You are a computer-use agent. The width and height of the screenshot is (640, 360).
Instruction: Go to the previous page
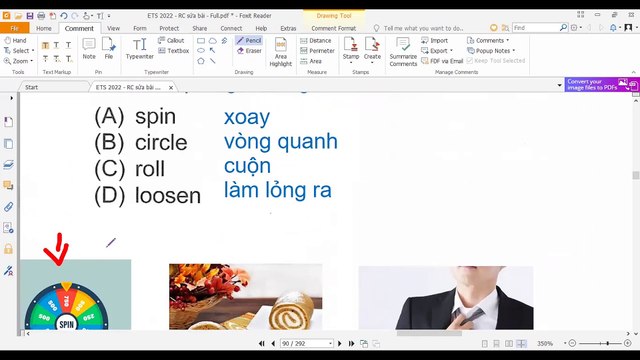273,344
